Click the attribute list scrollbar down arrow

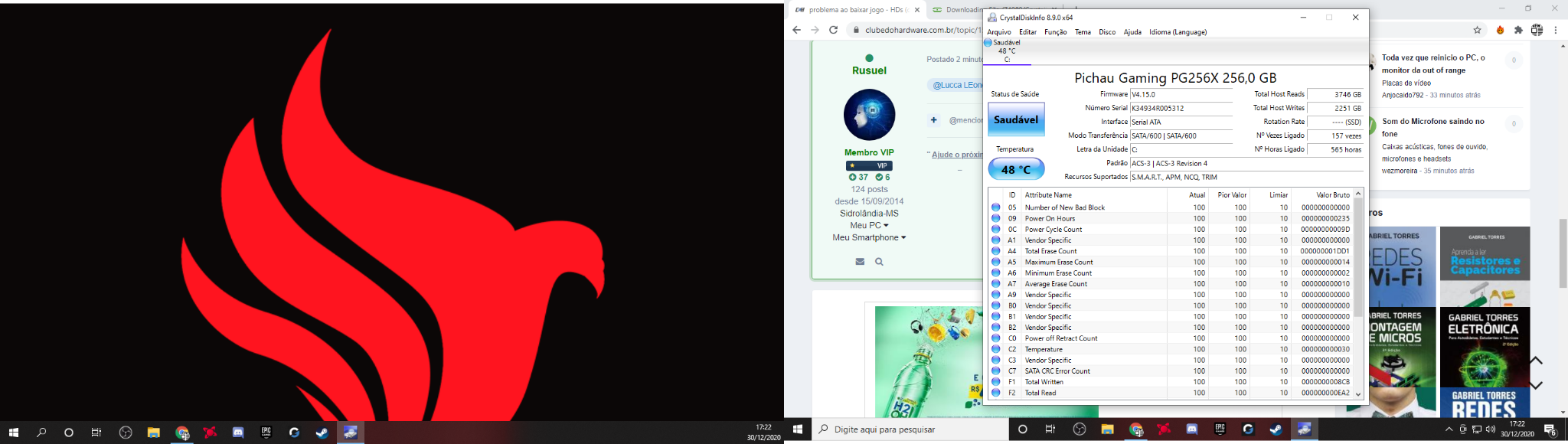pyautogui.click(x=1358, y=394)
